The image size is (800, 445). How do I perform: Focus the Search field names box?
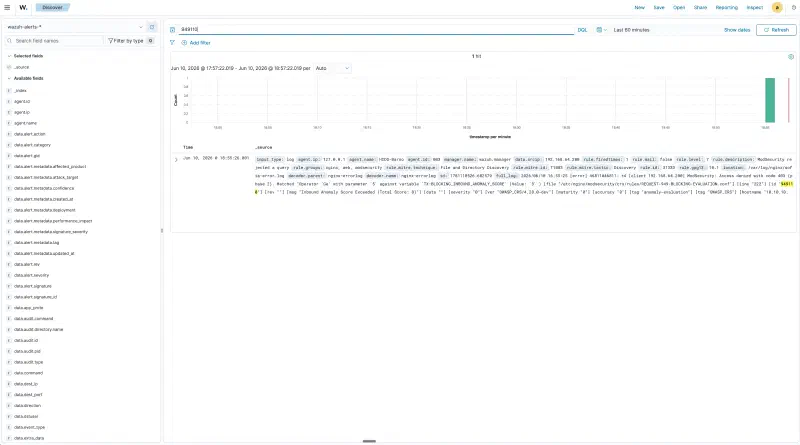tap(54, 41)
